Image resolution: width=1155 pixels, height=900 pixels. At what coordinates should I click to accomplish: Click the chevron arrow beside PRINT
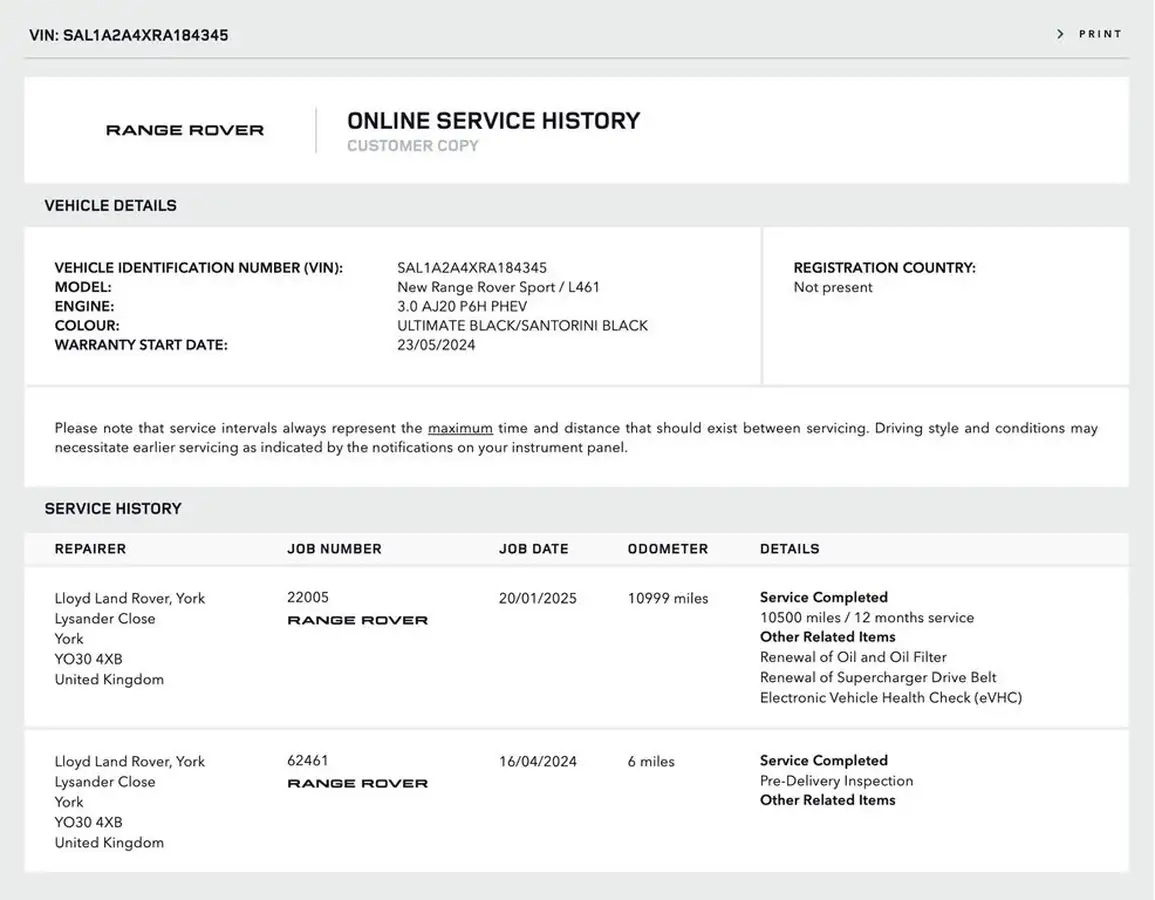click(1061, 34)
